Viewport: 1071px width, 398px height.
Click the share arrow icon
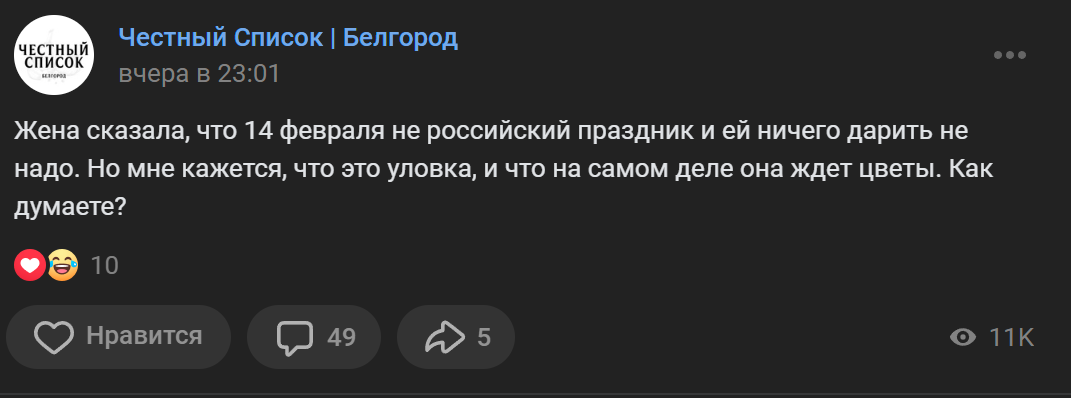point(445,337)
